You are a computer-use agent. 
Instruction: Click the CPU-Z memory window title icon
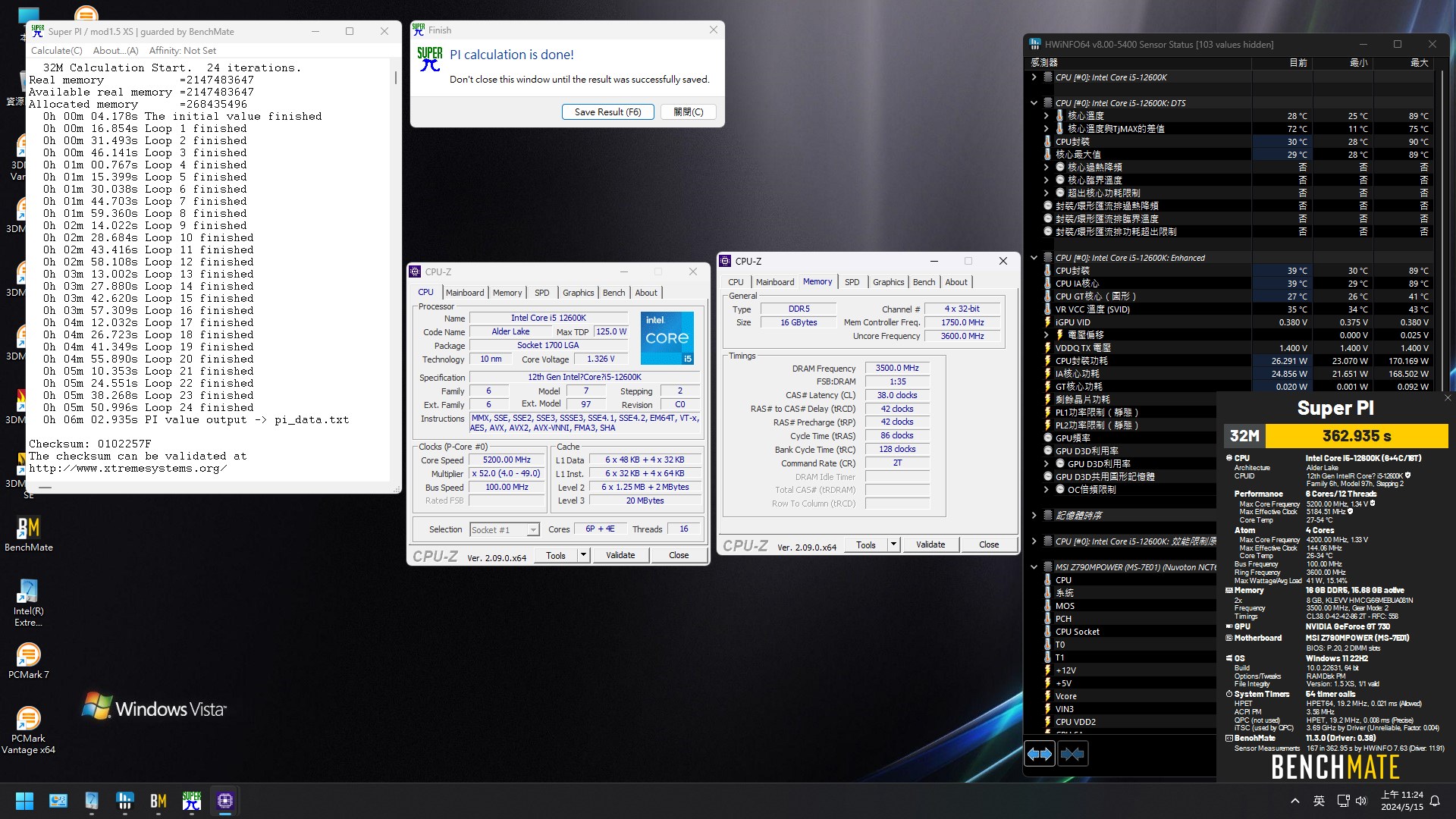click(725, 261)
